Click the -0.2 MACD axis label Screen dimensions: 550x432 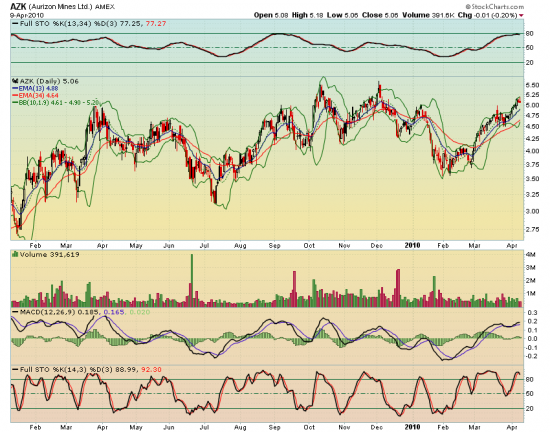click(531, 356)
